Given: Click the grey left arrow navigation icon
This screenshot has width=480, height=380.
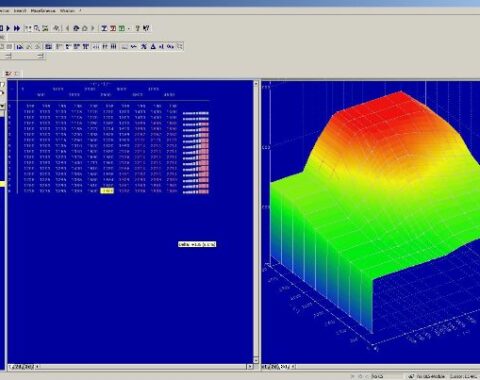Looking at the screenshot, I should [68, 28].
